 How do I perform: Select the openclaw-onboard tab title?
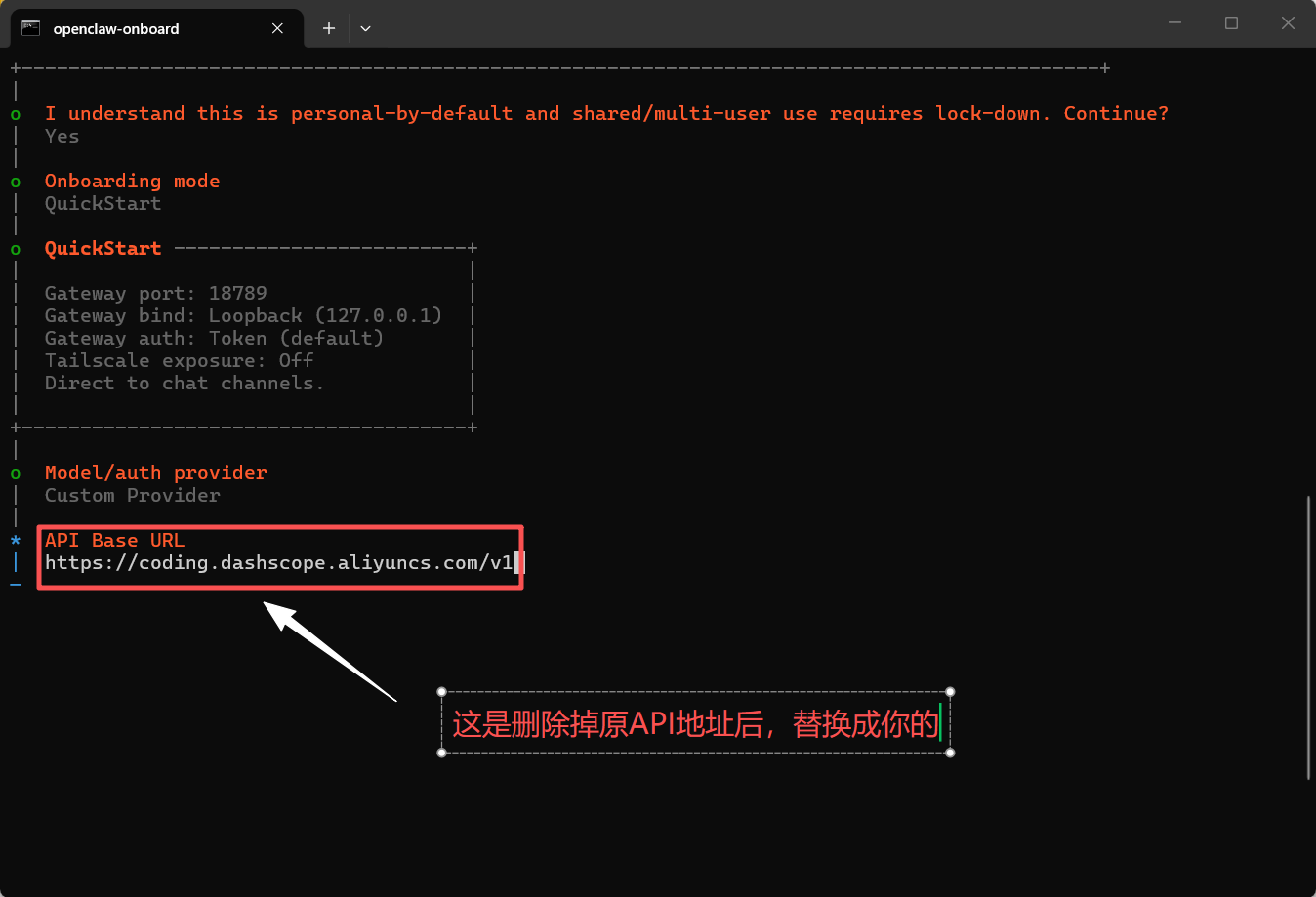pyautogui.click(x=116, y=29)
